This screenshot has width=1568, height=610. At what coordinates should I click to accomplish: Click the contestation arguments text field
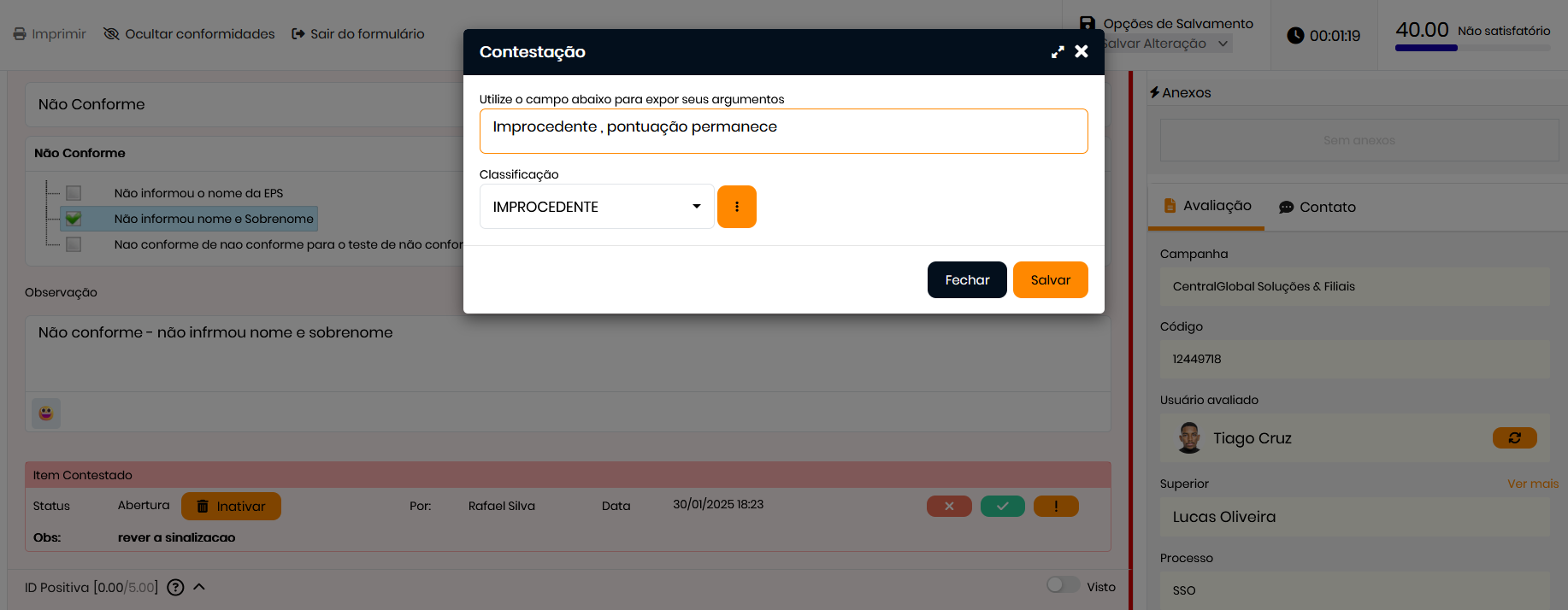coord(783,132)
